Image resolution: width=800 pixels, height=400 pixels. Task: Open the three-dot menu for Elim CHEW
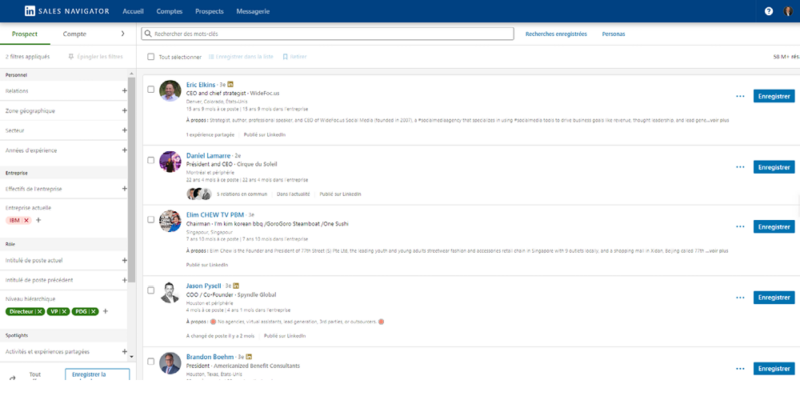click(x=740, y=227)
